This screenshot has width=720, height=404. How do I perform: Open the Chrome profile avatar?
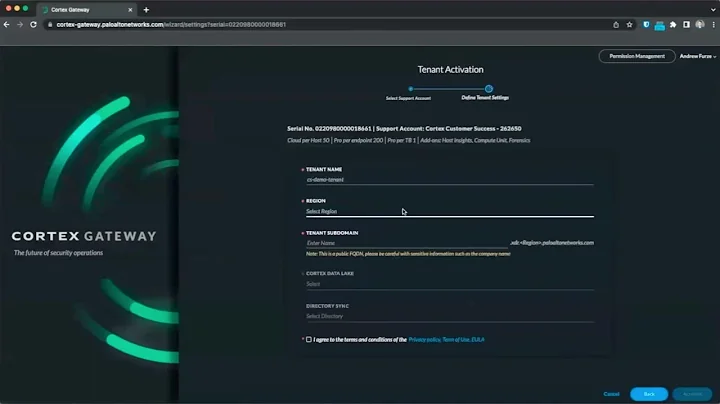[700, 25]
